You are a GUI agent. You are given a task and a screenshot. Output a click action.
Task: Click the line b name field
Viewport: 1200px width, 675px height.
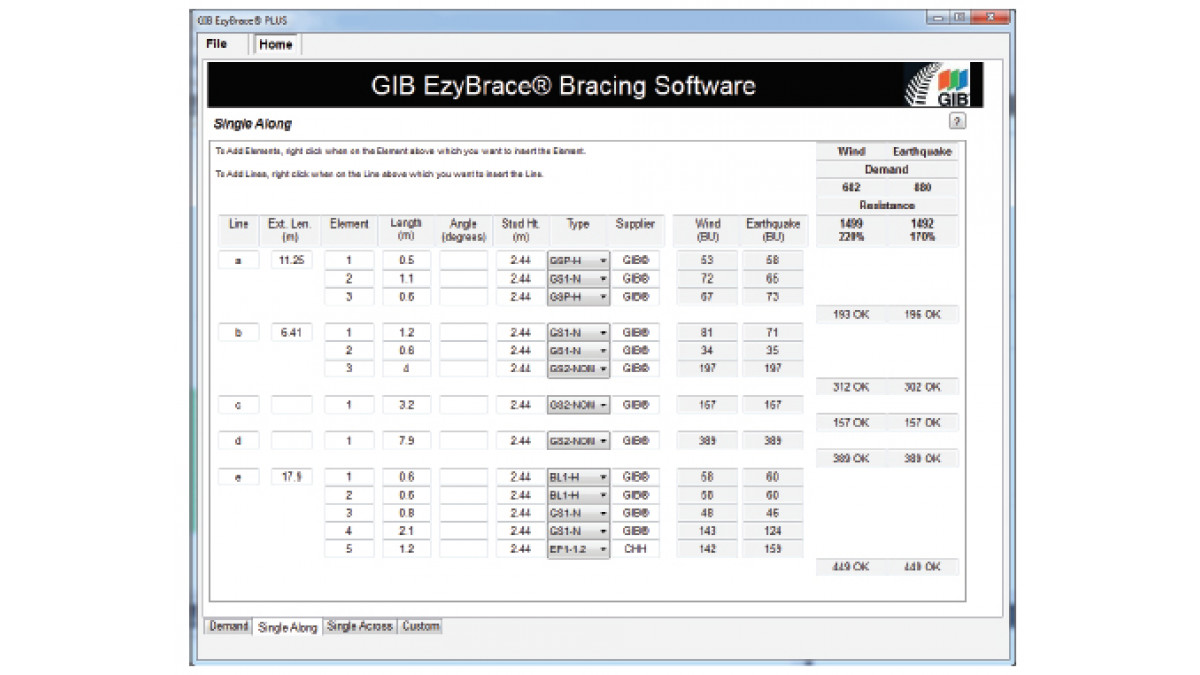pos(238,333)
